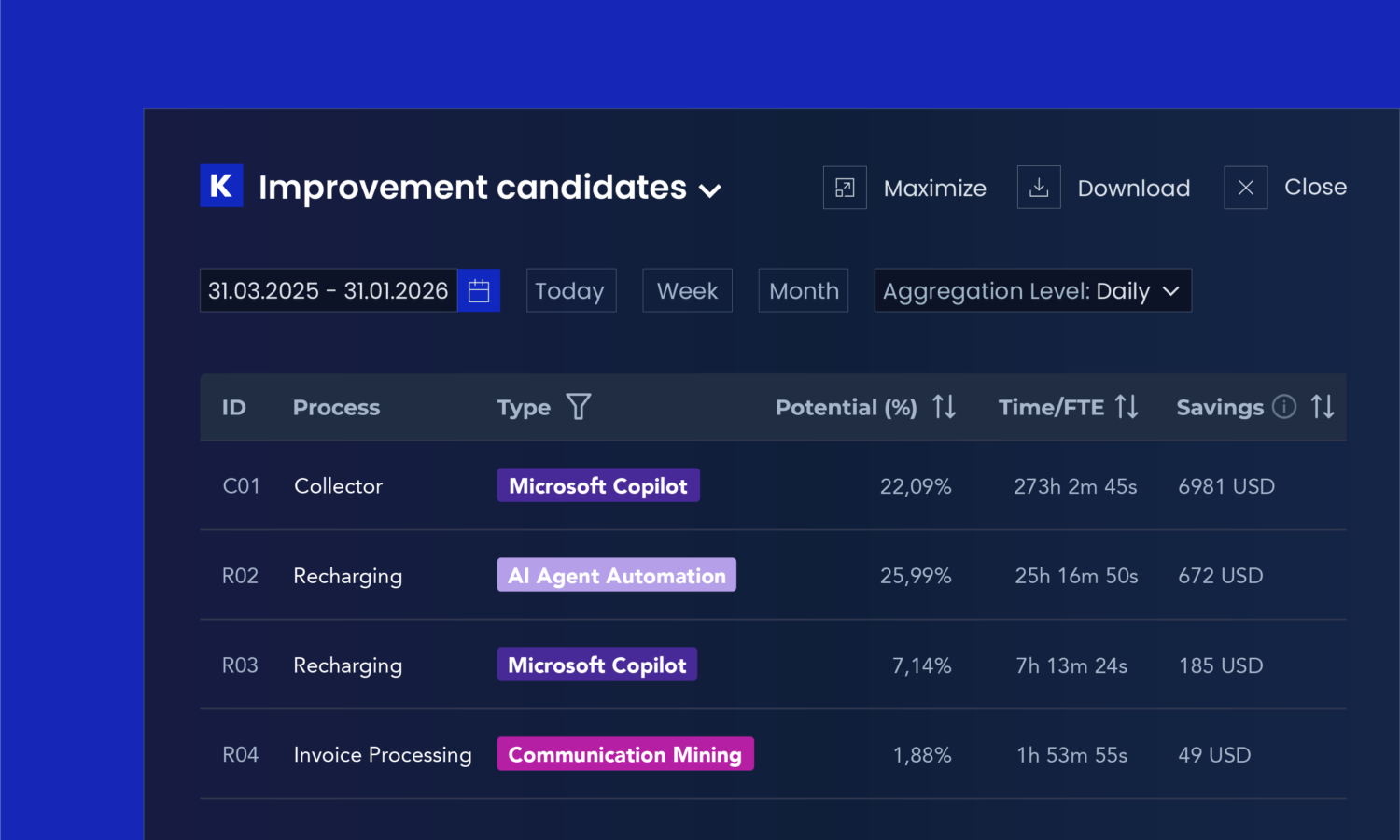Click the C01 ID cell
This screenshot has width=1400, height=840.
tap(242, 486)
